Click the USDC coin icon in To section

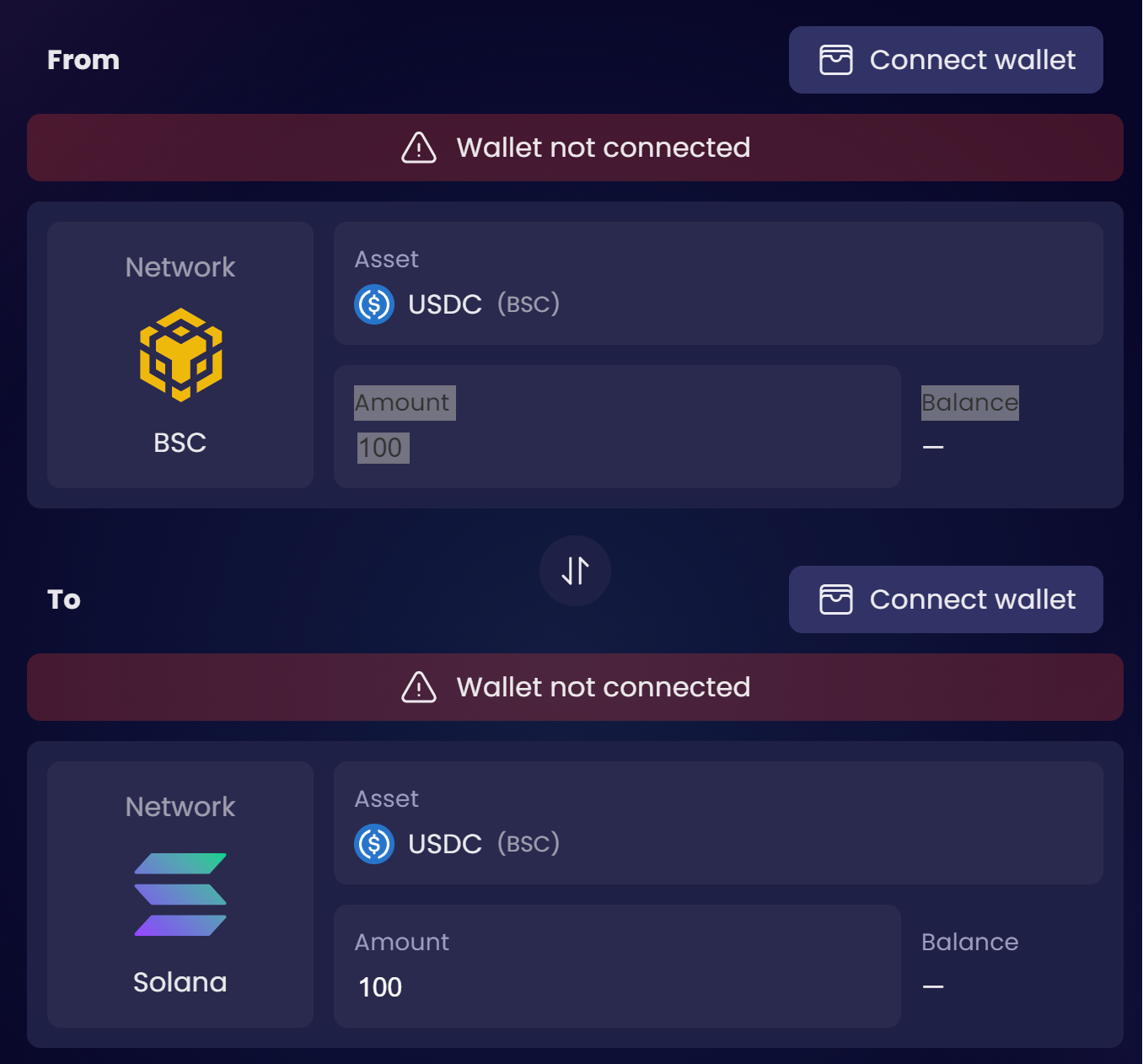(374, 844)
